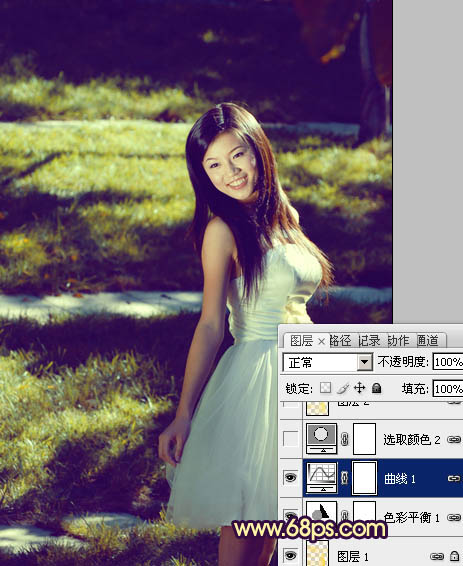
Task: Switch to the 路径 tab
Action: pyautogui.click(x=340, y=340)
